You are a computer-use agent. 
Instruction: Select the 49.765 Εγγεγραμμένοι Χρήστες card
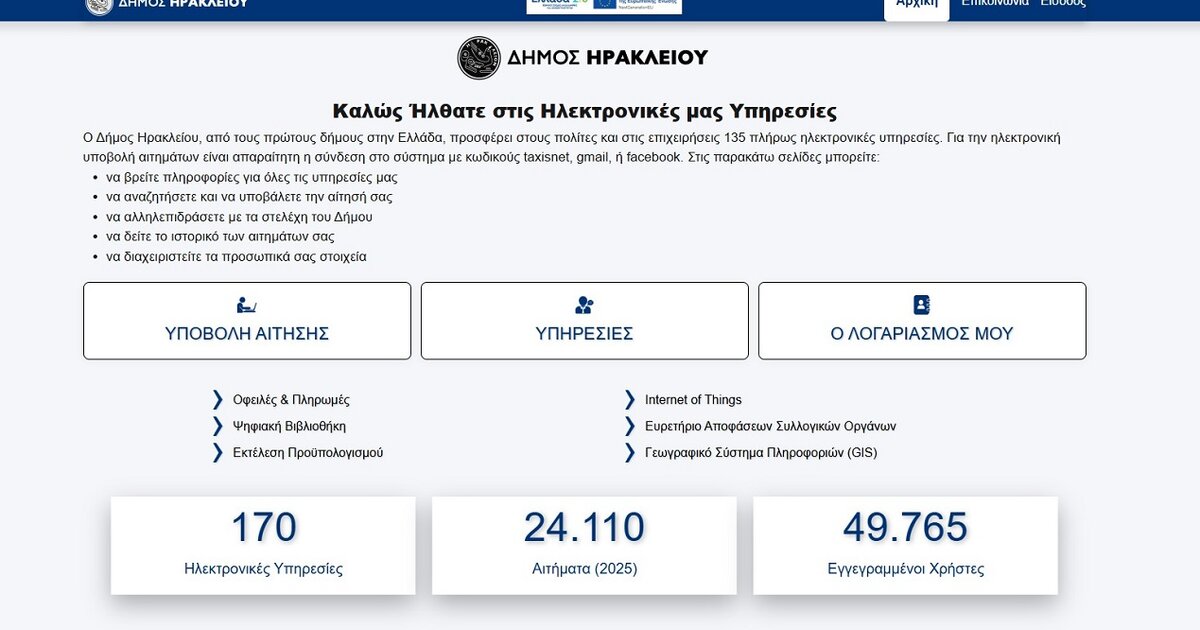pyautogui.click(x=905, y=545)
